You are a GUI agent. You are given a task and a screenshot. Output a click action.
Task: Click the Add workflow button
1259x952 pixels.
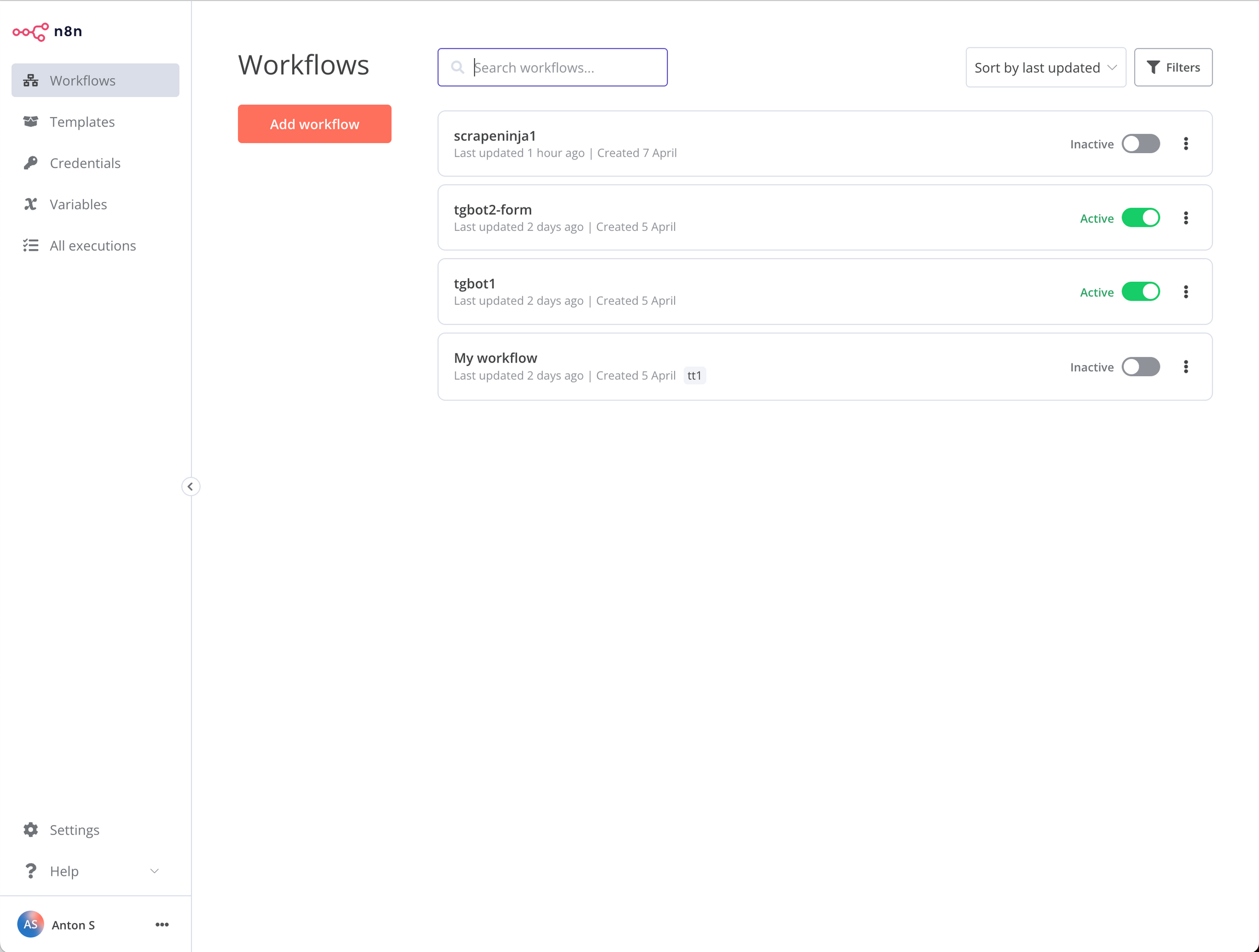click(x=314, y=123)
